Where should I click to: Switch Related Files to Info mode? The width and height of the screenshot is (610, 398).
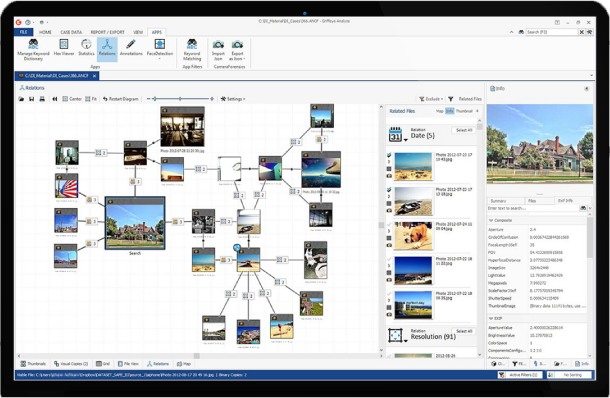pyautogui.click(x=449, y=111)
